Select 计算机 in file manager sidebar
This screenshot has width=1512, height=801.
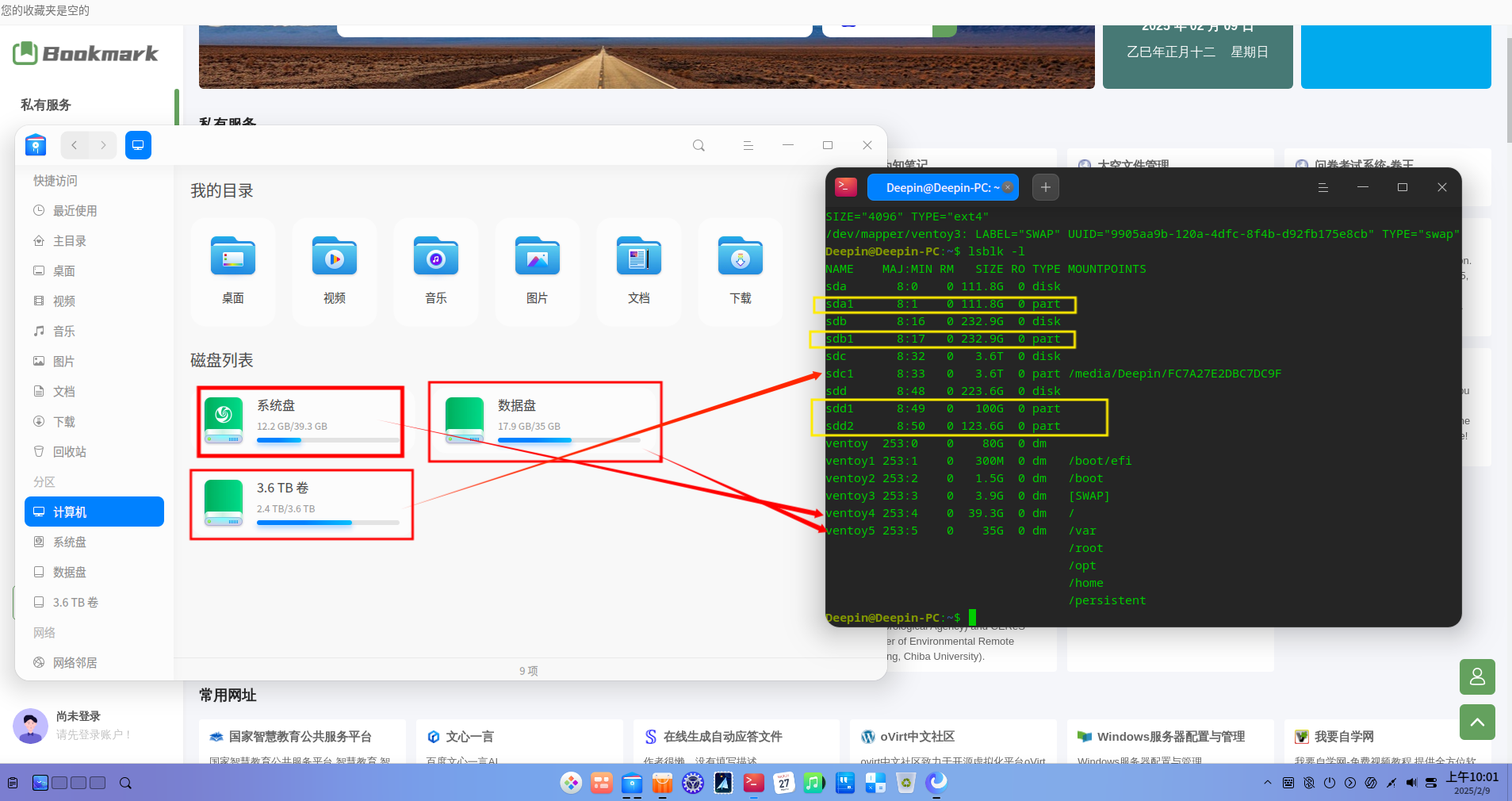(x=94, y=512)
